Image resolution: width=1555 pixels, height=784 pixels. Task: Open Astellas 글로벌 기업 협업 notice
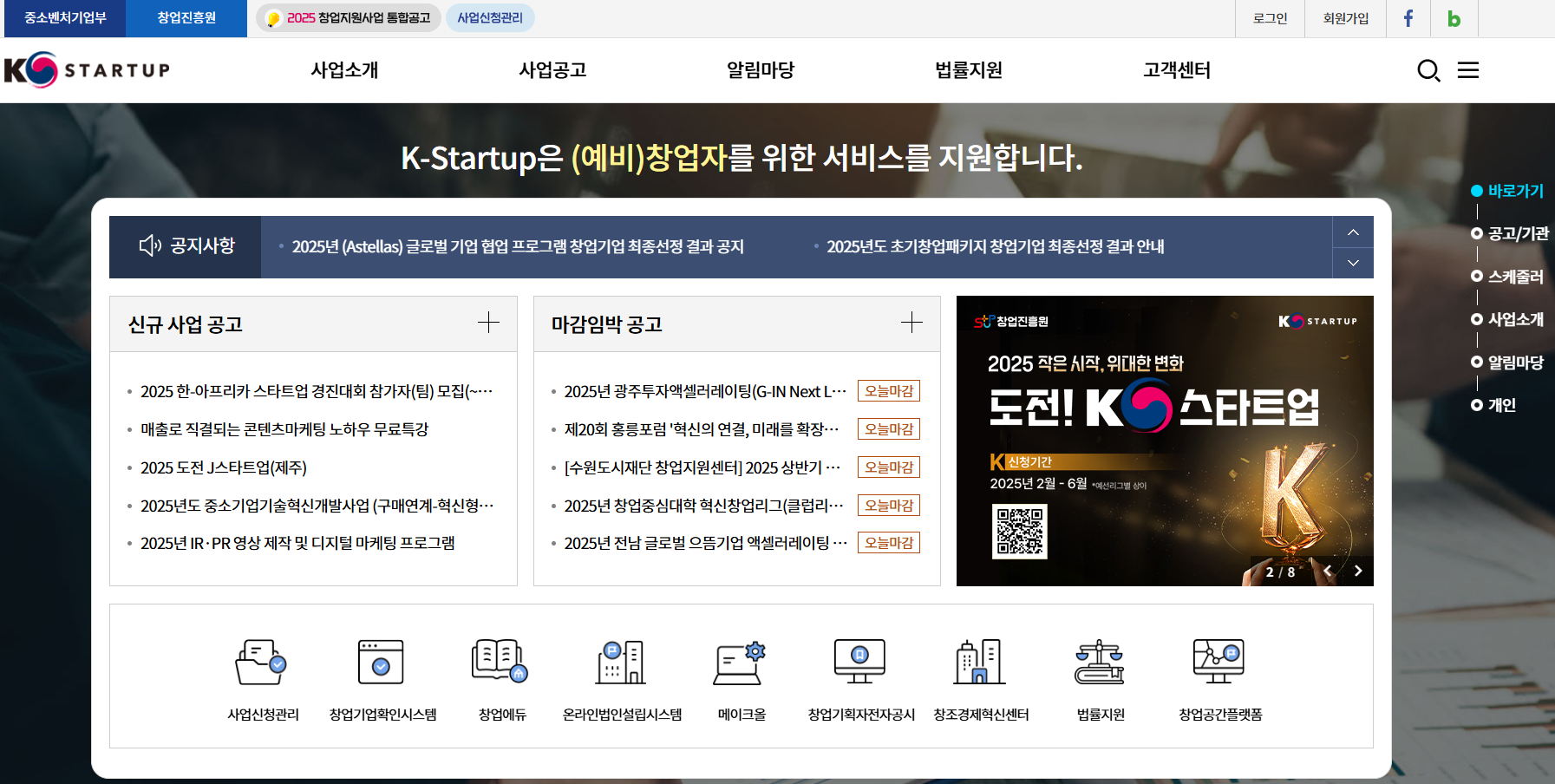point(518,247)
